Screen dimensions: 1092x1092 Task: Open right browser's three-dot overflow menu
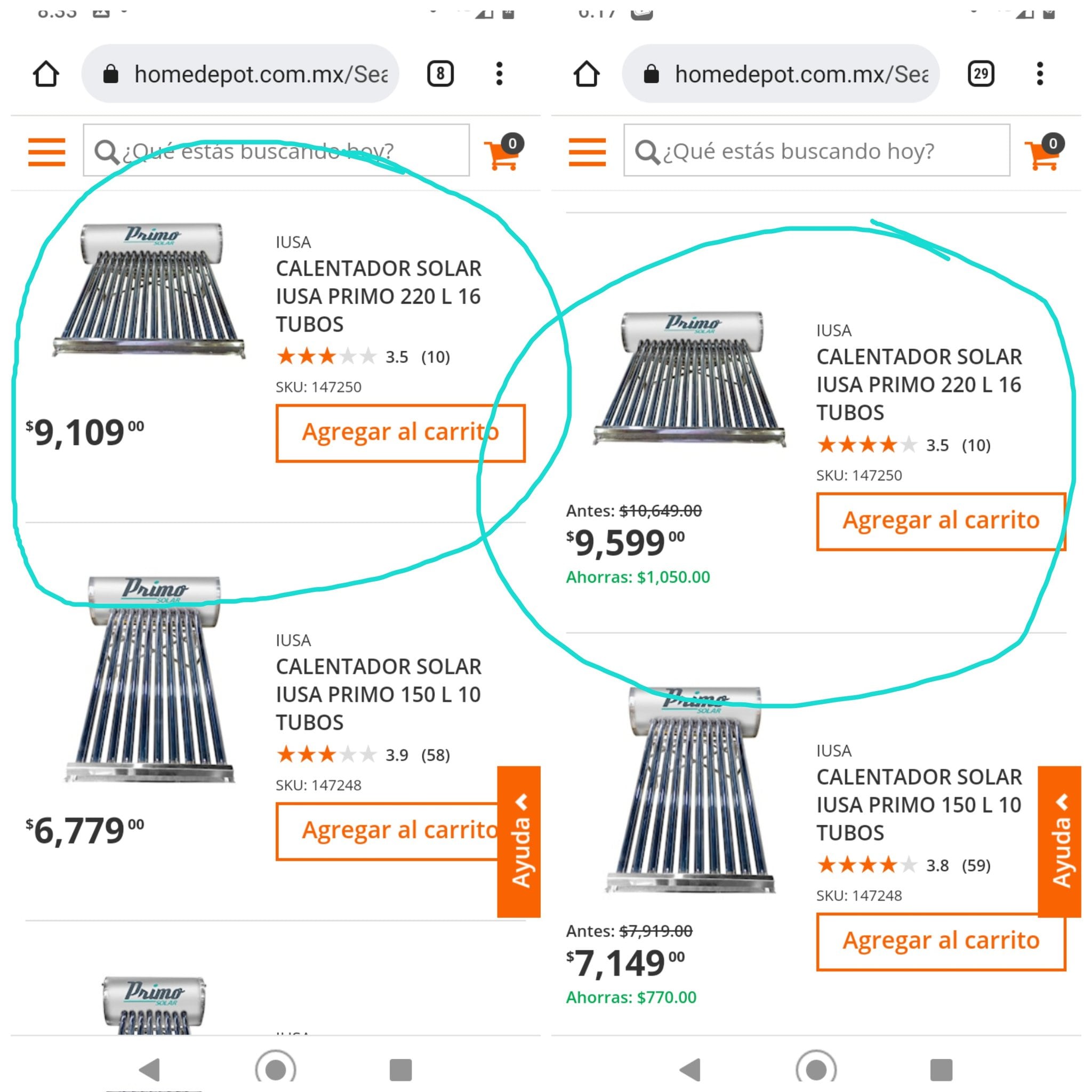click(x=1039, y=74)
